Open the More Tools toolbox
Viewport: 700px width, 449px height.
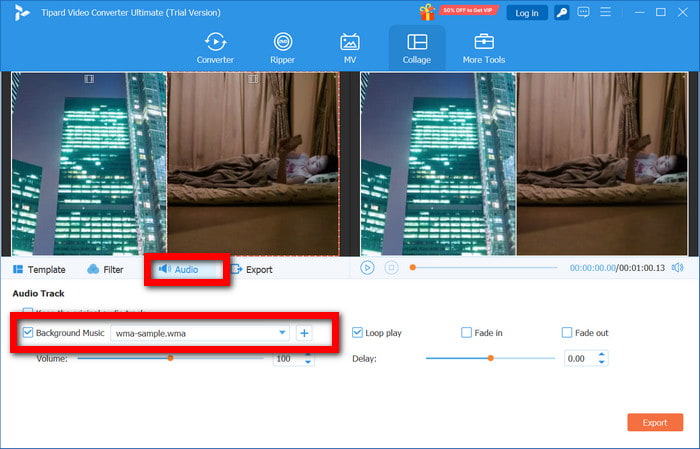[x=483, y=47]
